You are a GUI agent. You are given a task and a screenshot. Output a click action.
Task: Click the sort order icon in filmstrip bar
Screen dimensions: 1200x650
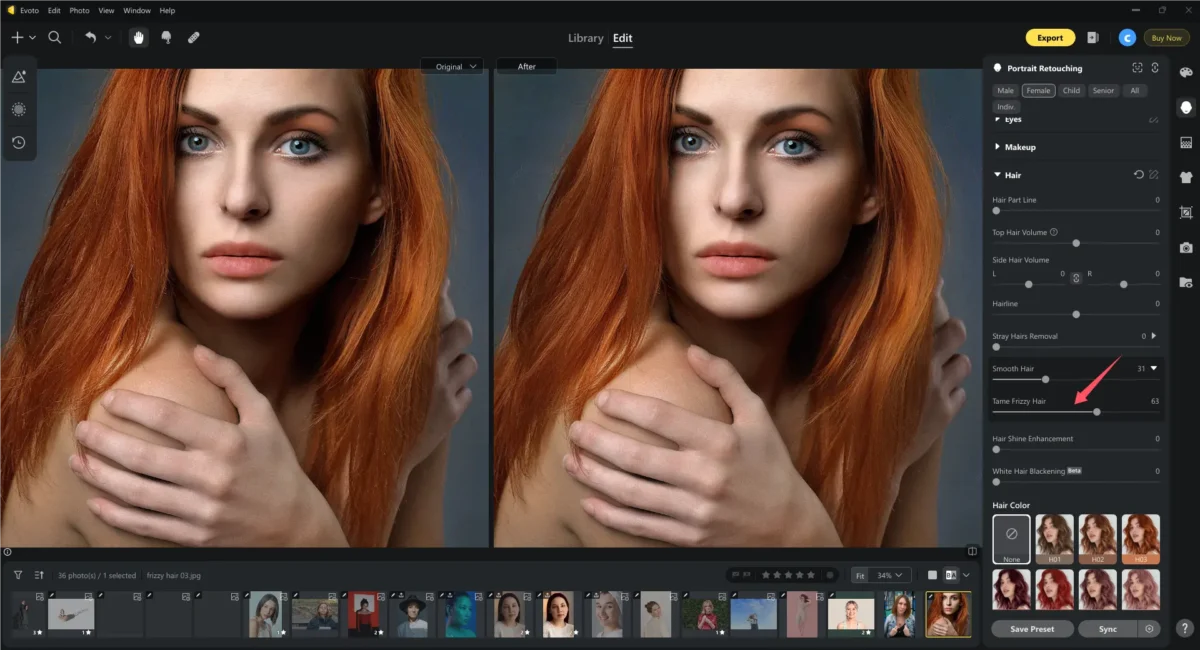[39, 575]
